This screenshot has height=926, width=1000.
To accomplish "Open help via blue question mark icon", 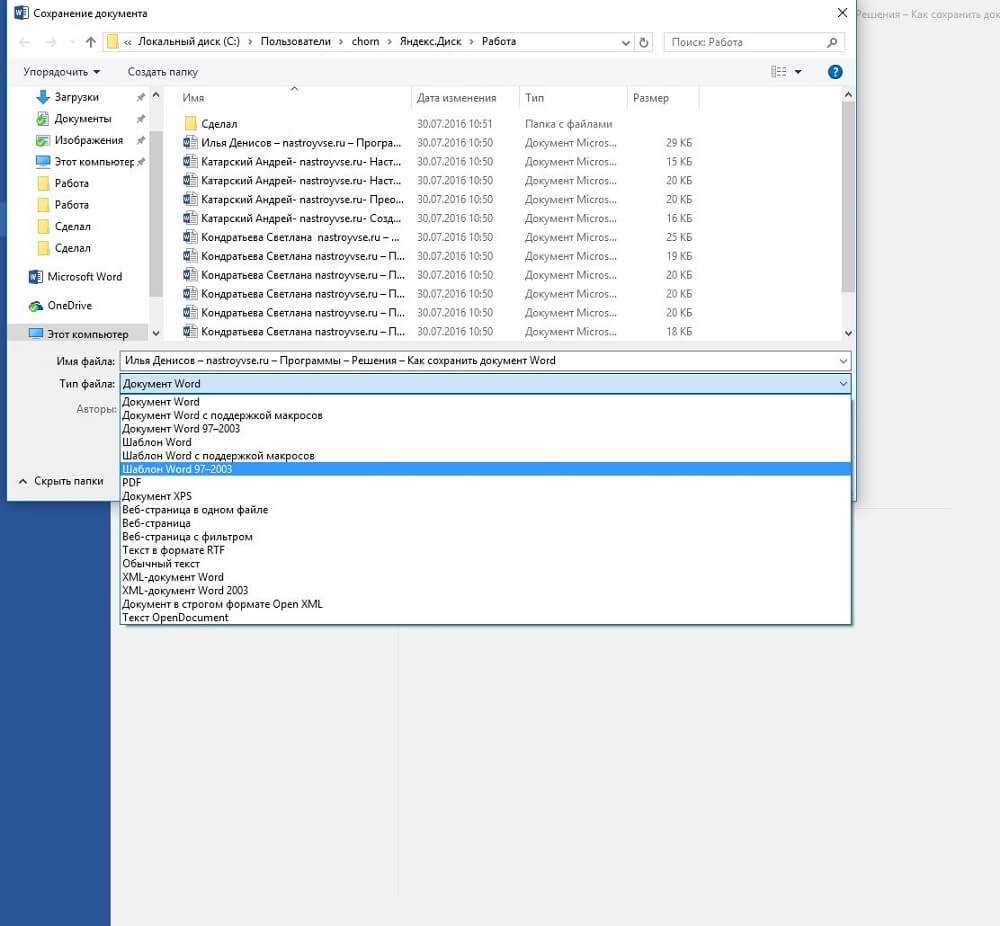I will [835, 72].
